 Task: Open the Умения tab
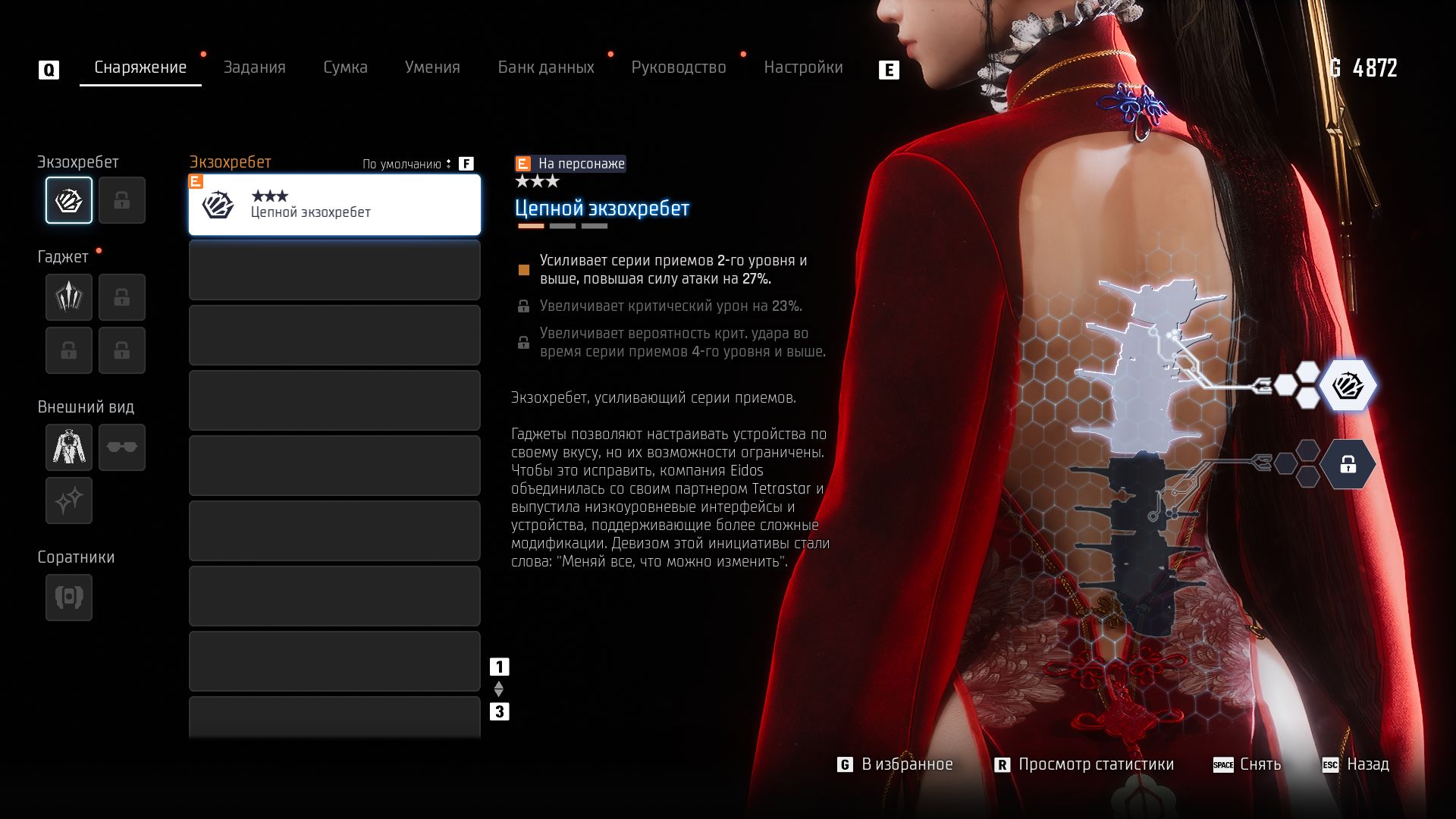(x=432, y=67)
